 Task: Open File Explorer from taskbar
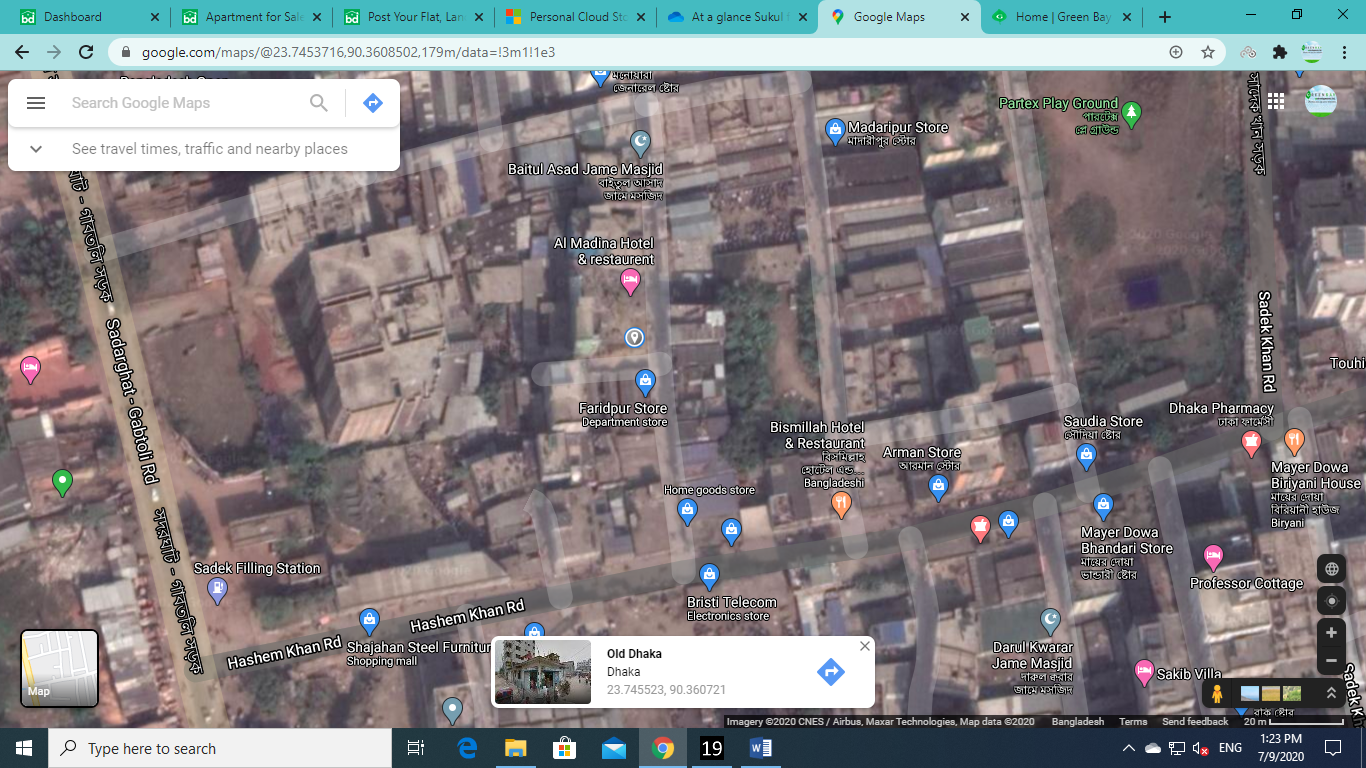[x=515, y=748]
